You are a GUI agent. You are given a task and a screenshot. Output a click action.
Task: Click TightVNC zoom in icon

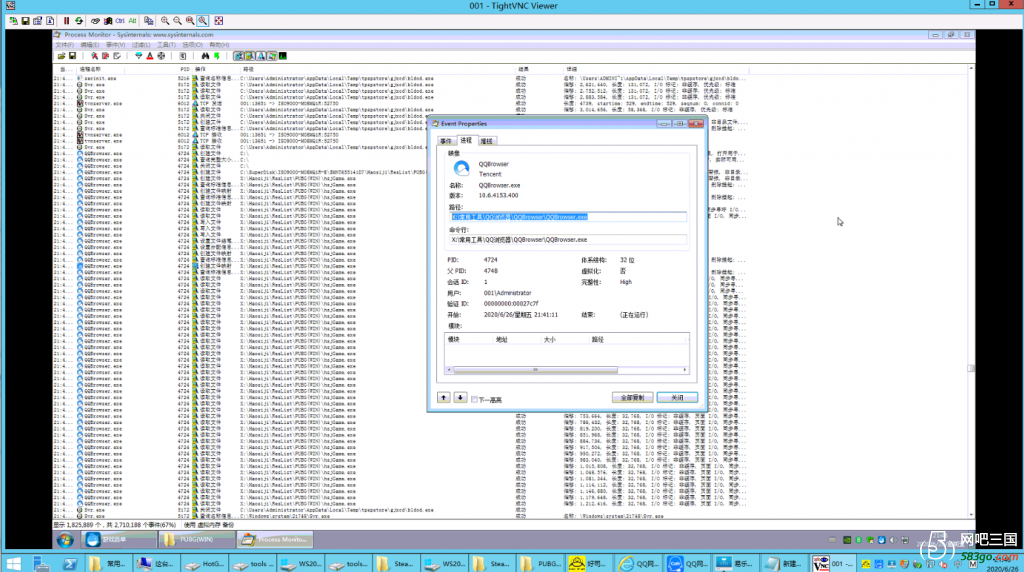(x=165, y=21)
